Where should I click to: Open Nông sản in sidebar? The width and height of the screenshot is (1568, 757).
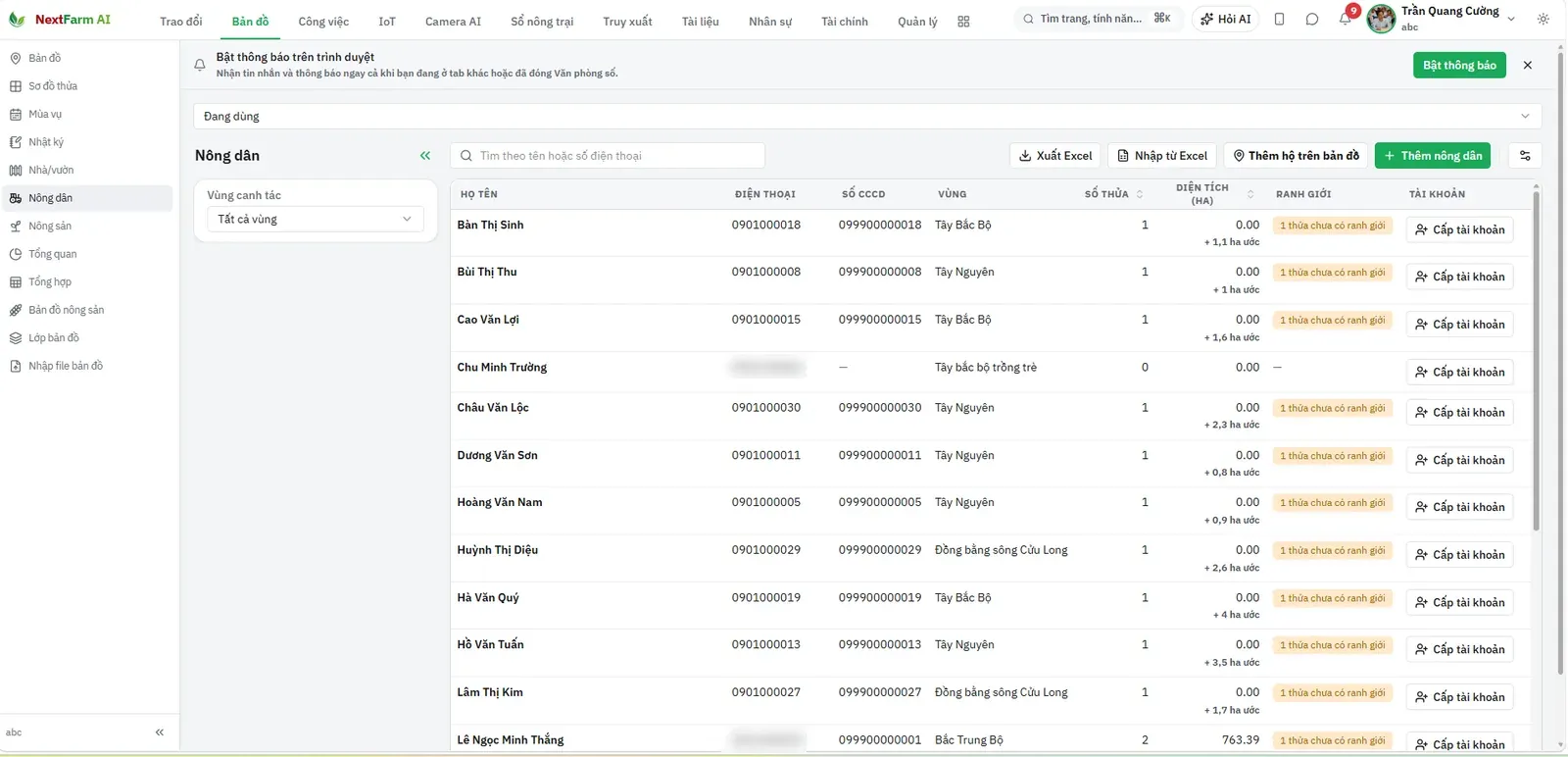pyautogui.click(x=87, y=226)
